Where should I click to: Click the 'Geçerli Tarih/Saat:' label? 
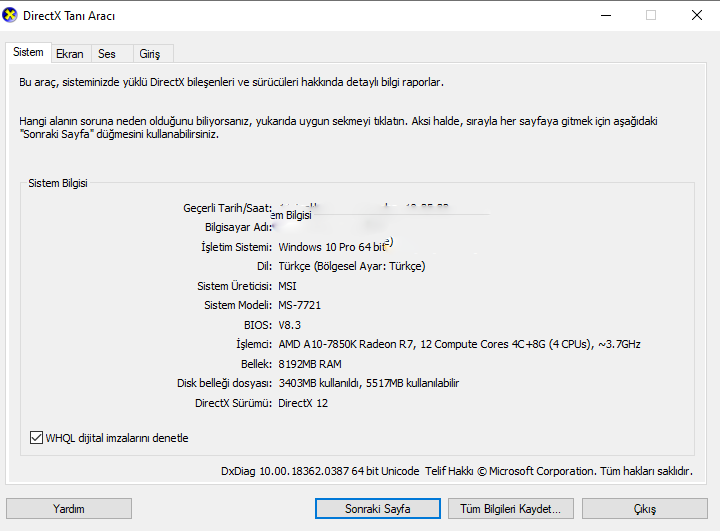tap(227, 209)
